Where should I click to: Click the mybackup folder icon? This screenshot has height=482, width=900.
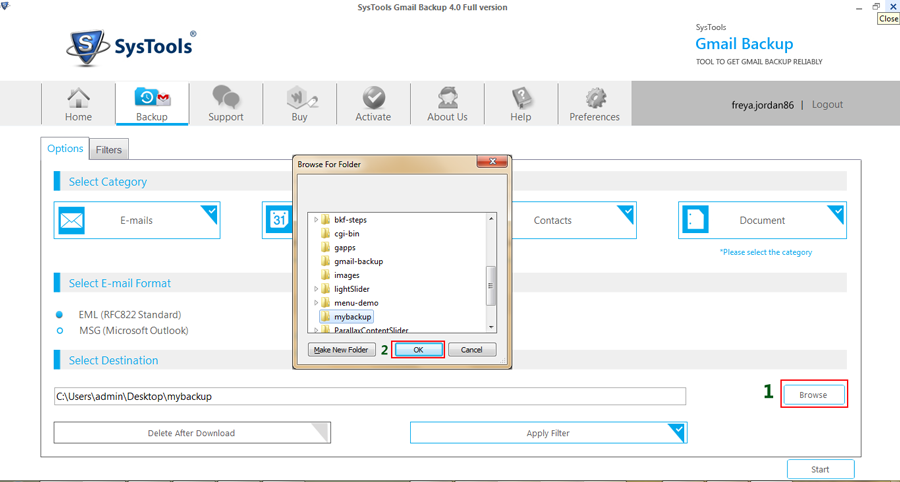(325, 316)
